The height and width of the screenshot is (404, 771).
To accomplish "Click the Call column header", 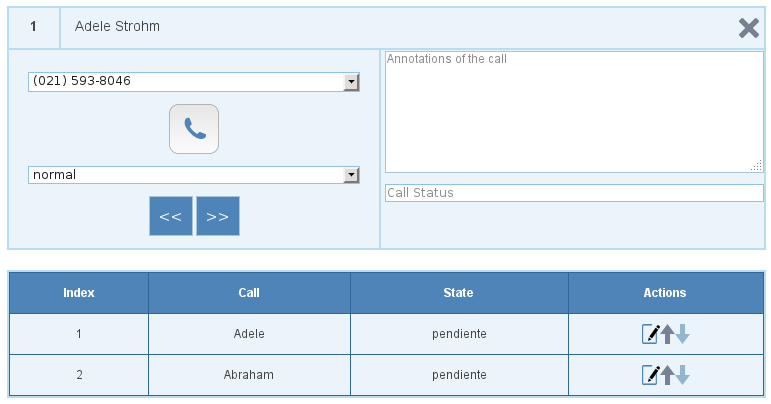I will 249,293.
